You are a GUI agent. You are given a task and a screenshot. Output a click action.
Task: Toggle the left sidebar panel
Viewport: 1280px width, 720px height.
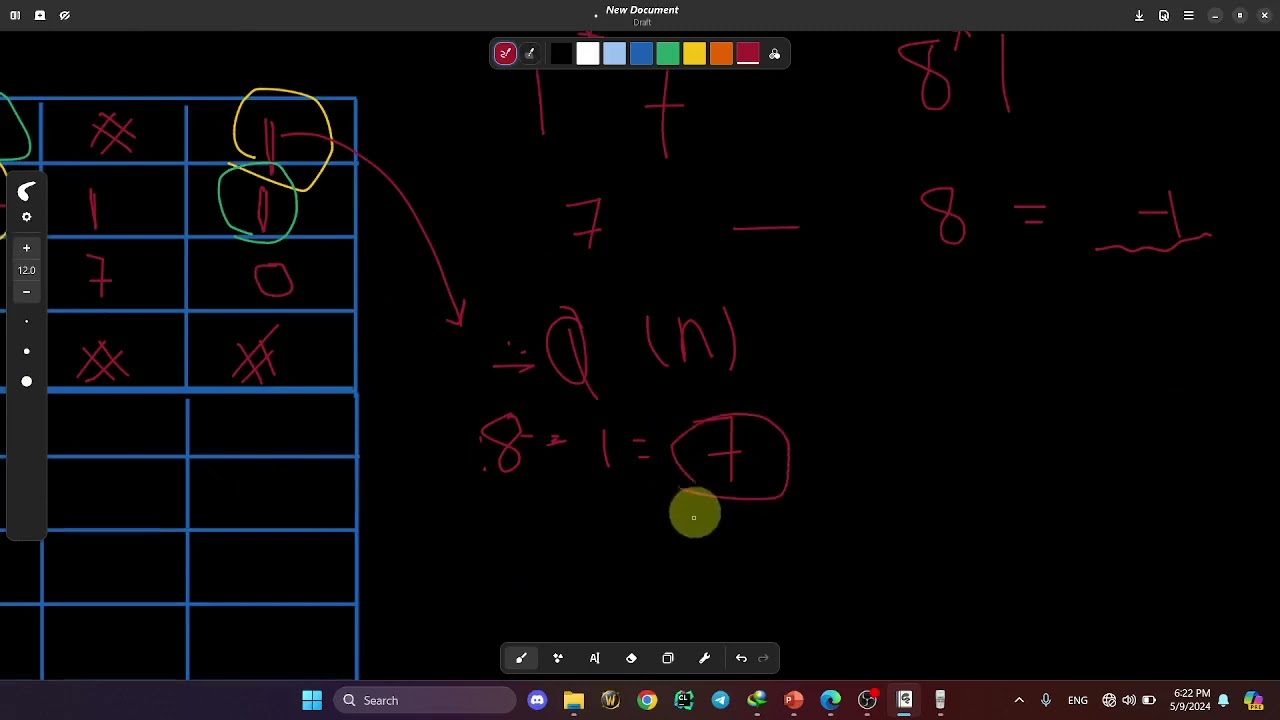[x=15, y=15]
